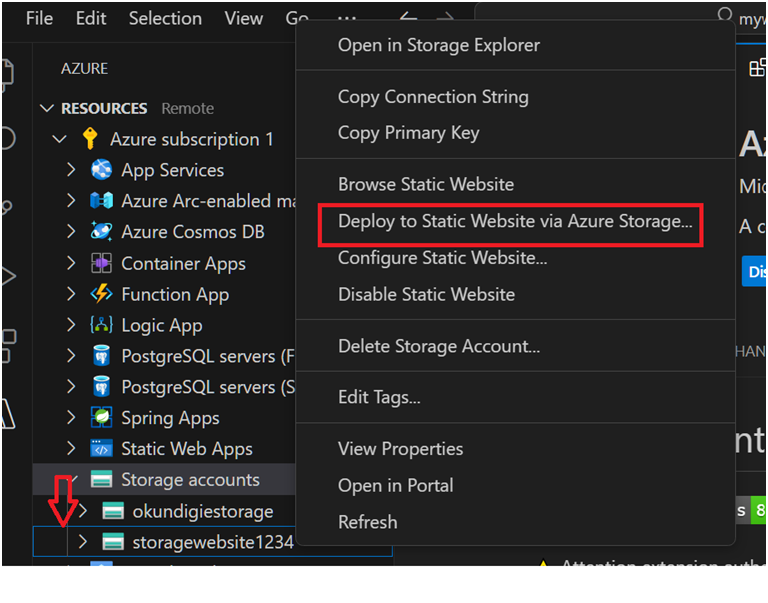Open the View menu
The image size is (768, 603).
pos(243,19)
